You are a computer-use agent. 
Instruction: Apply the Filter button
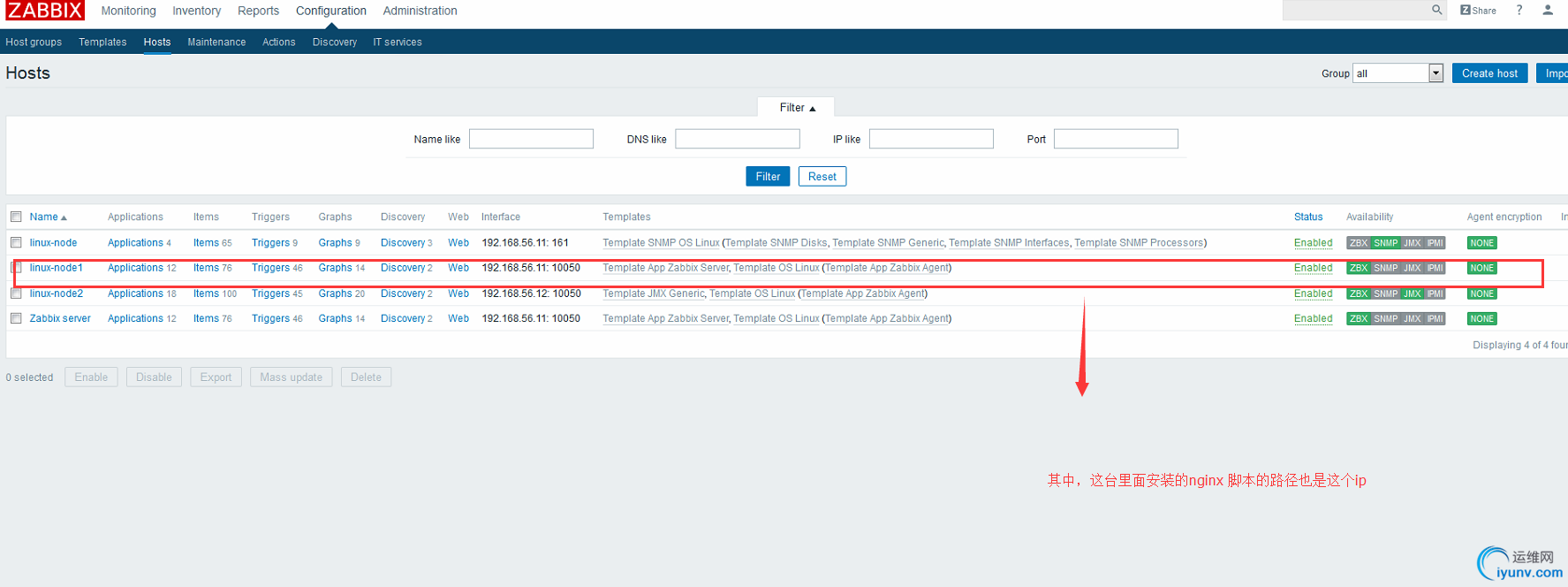click(768, 177)
